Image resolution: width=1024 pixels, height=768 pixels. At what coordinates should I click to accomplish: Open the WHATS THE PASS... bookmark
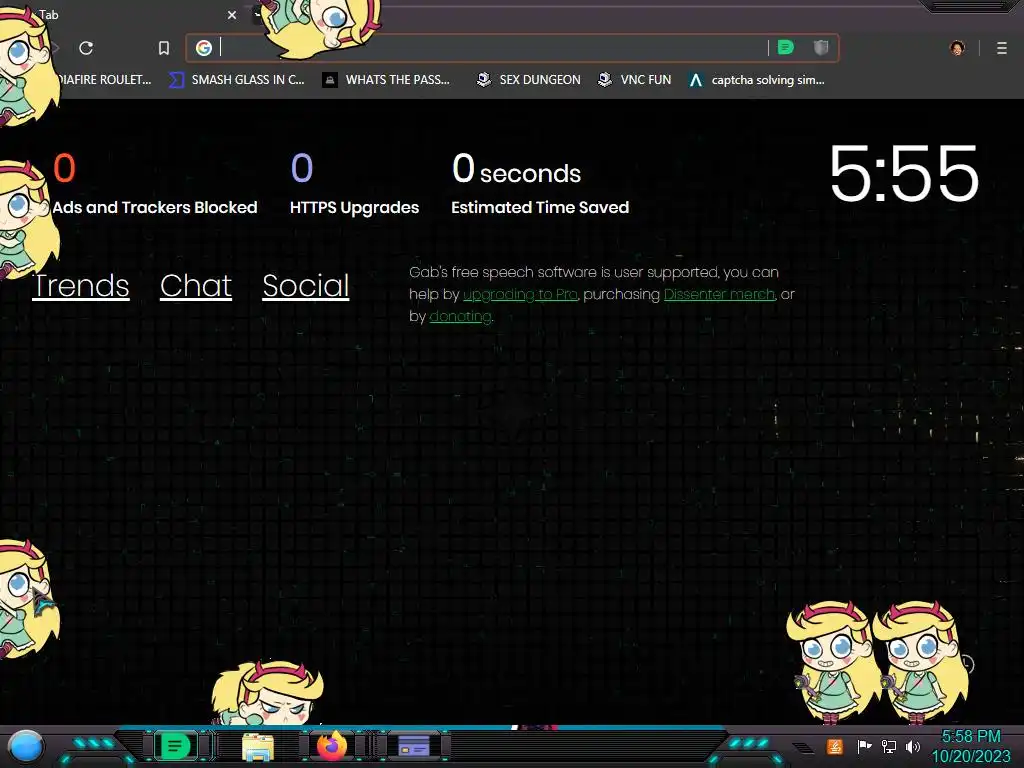[x=387, y=80]
